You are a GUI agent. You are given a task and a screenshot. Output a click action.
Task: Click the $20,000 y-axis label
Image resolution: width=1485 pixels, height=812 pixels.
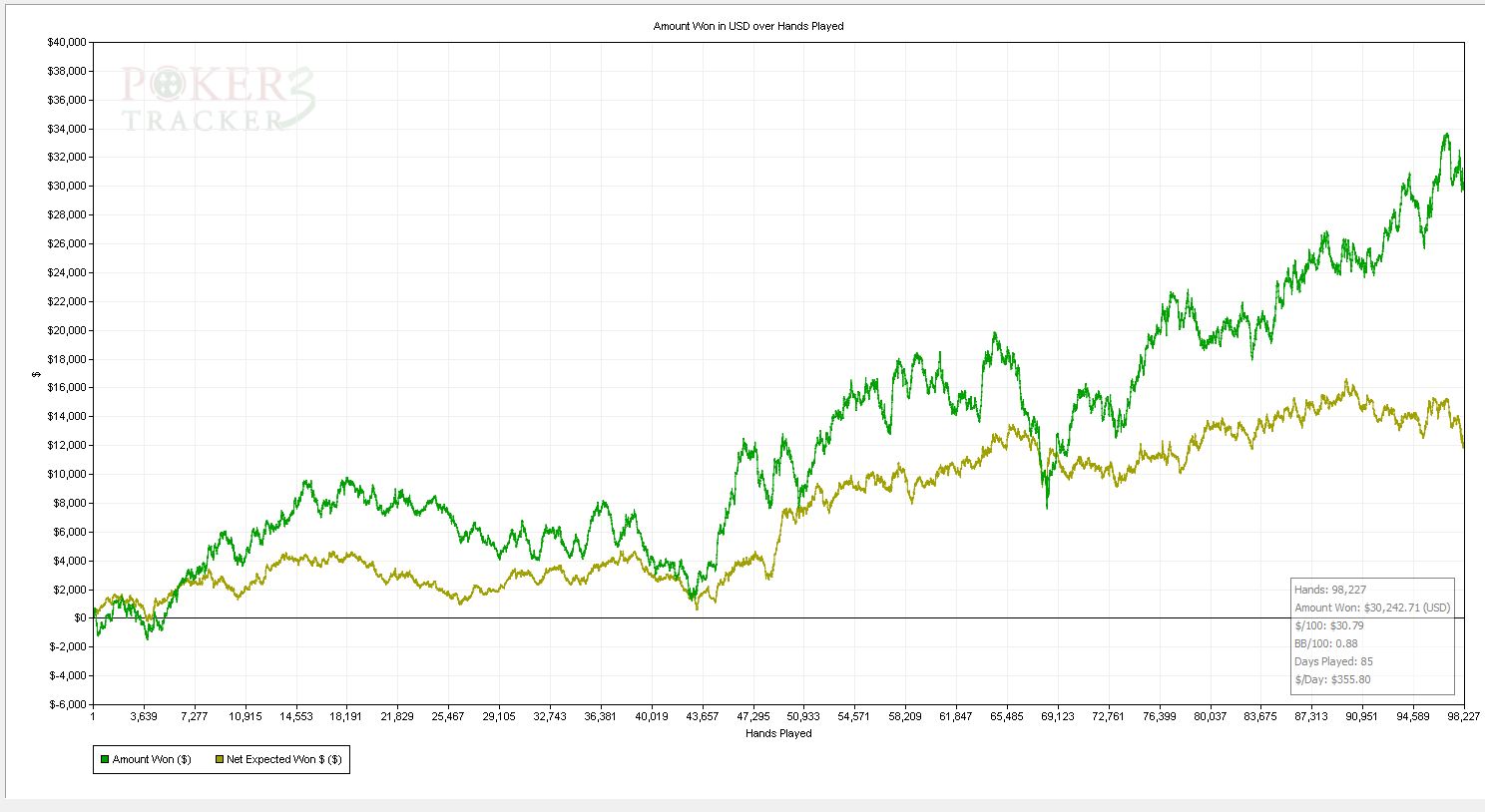tap(66, 330)
